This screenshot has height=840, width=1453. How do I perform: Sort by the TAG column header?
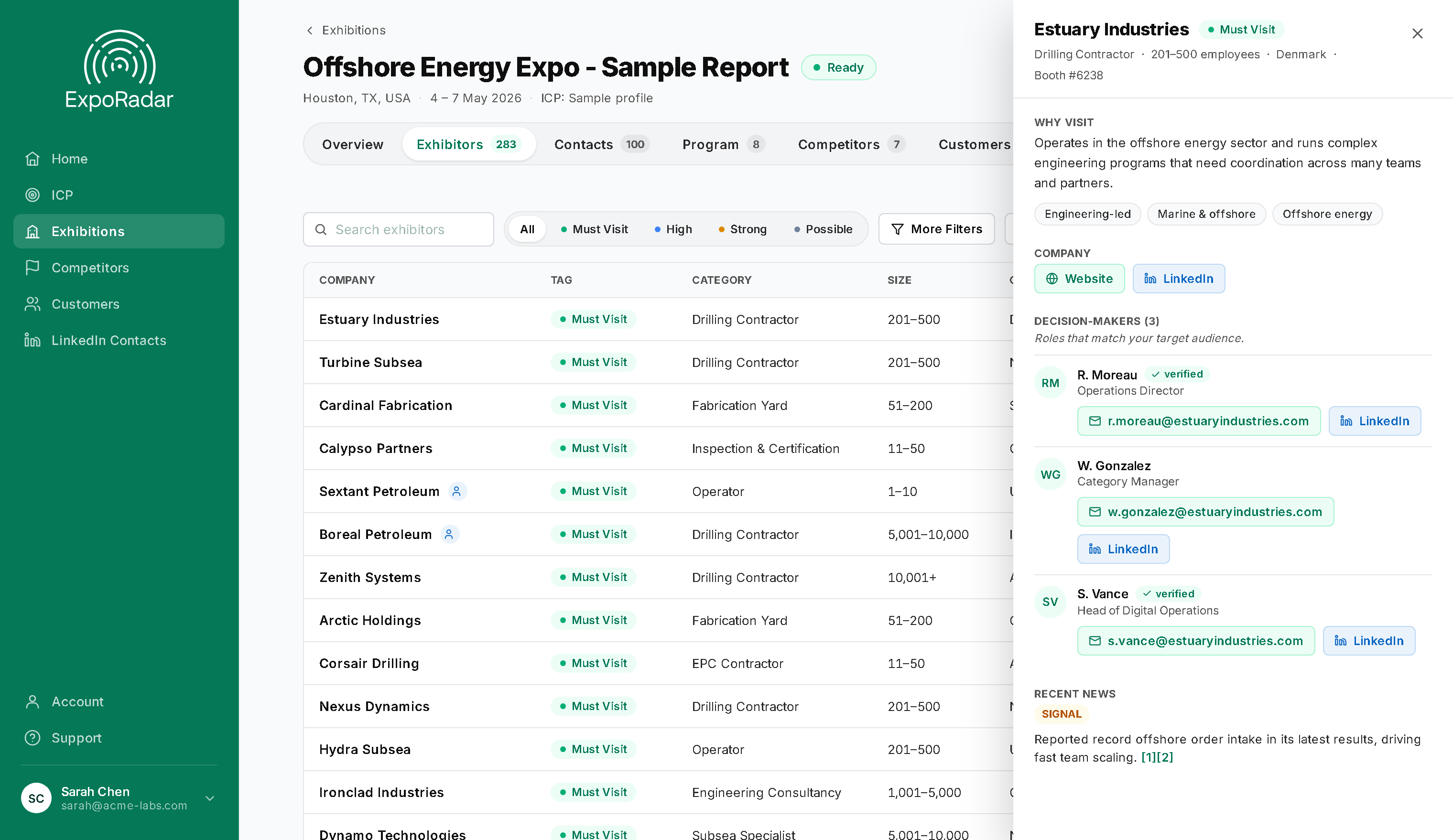coord(561,280)
